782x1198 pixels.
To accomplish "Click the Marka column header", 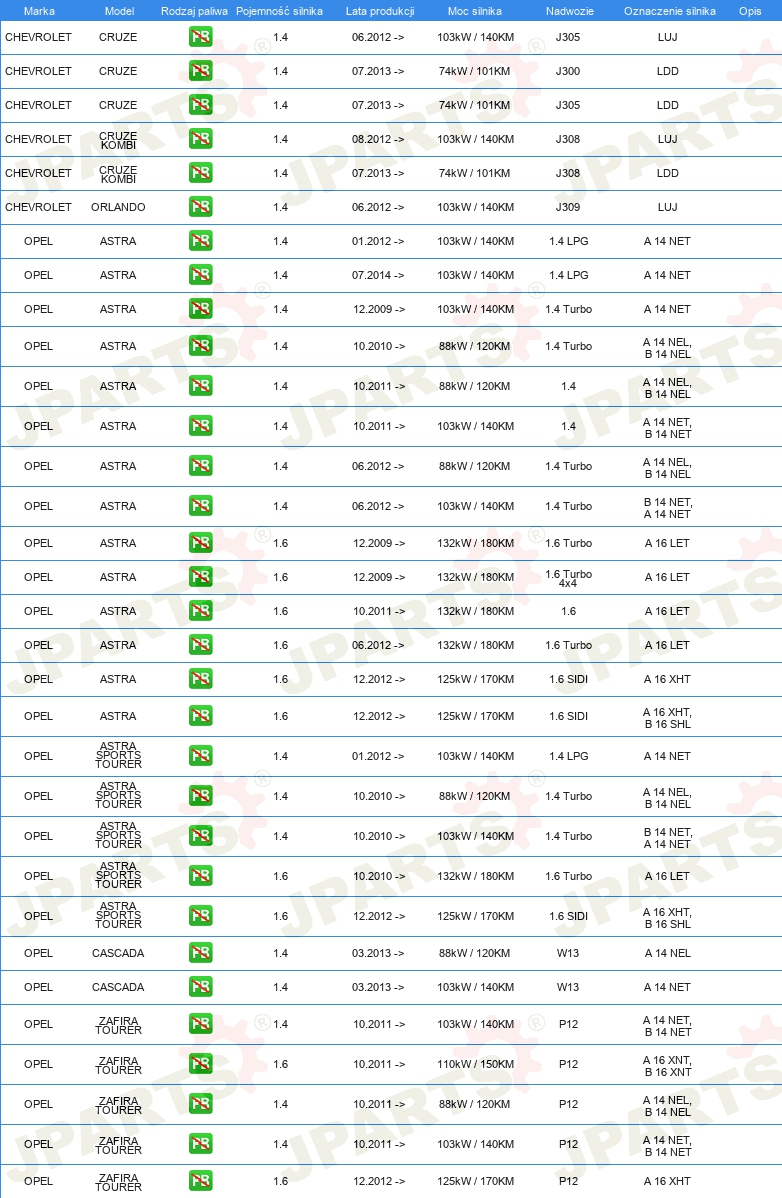I will (x=39, y=11).
